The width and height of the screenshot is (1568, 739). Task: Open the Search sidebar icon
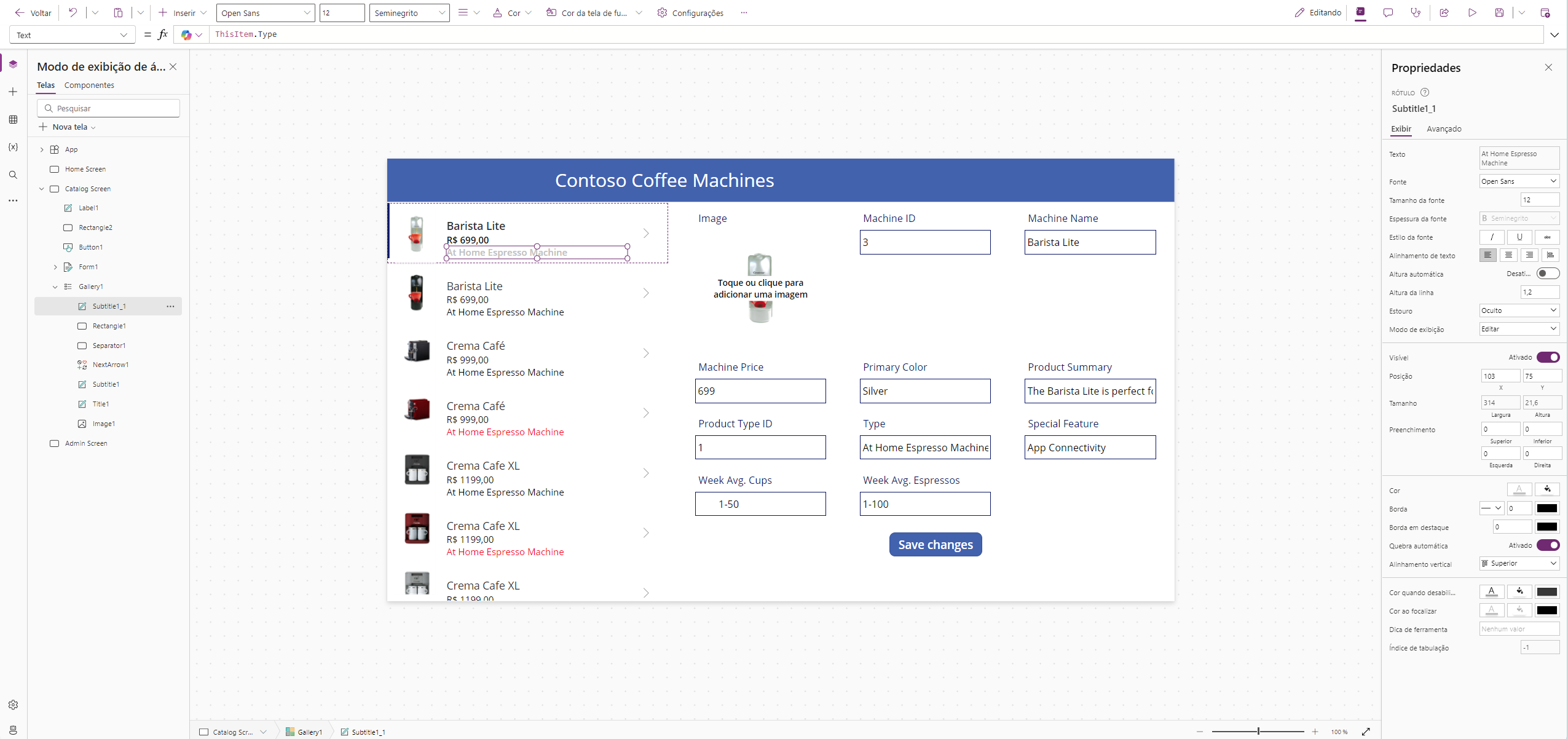(x=13, y=175)
